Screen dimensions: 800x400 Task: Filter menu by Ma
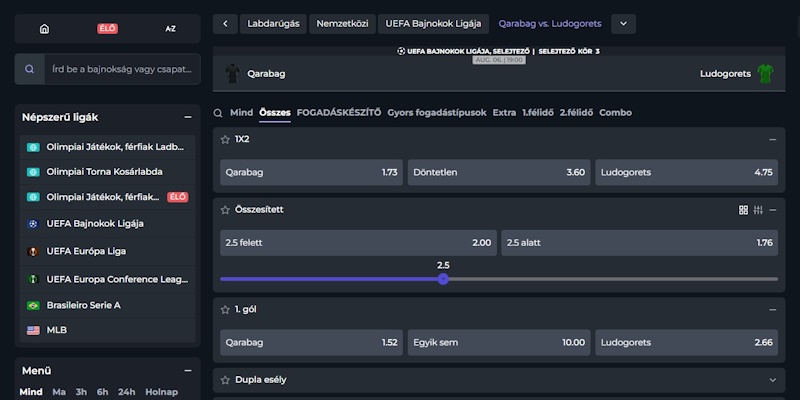click(59, 392)
